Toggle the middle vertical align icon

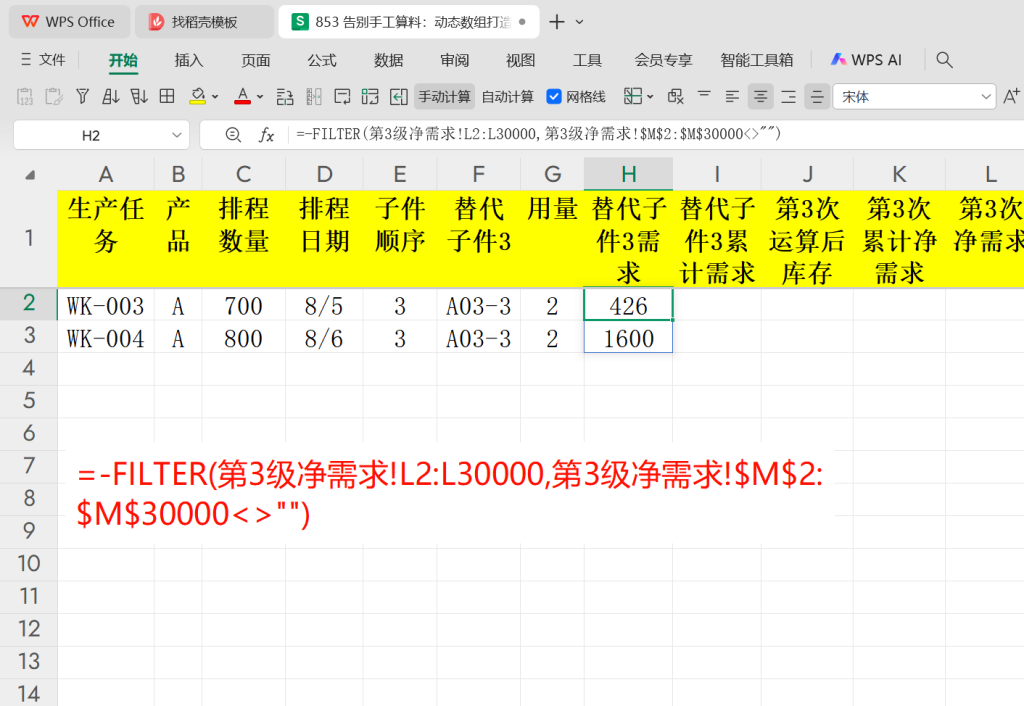[x=817, y=97]
